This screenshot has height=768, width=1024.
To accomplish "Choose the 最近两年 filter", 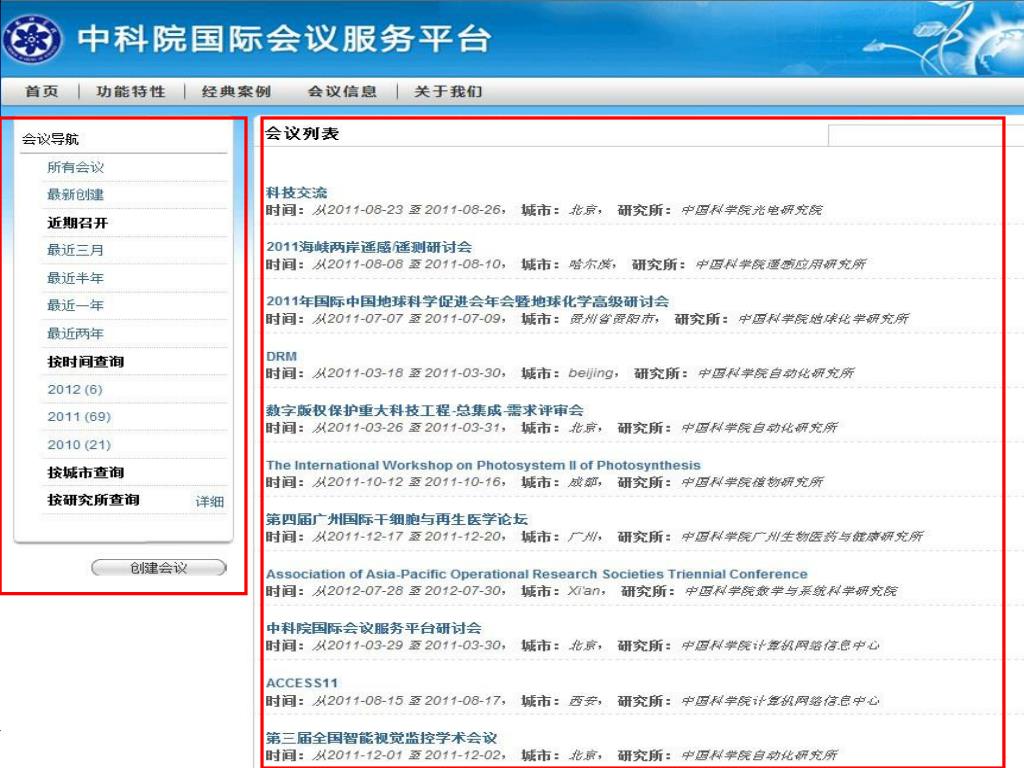I will [76, 334].
